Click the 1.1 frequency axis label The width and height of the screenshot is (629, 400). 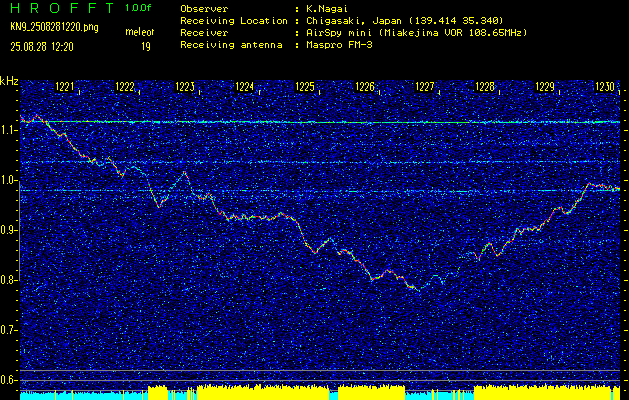[8, 130]
